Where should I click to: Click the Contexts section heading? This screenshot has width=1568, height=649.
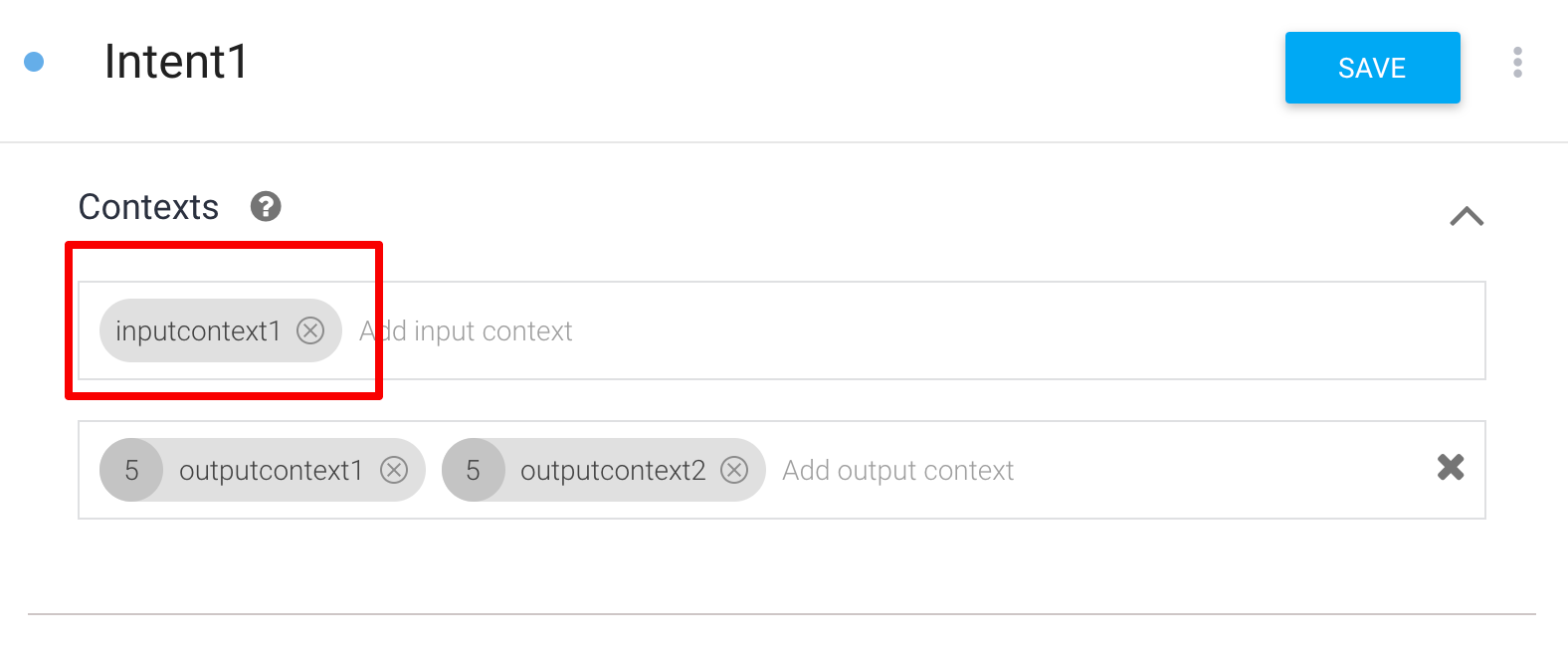[x=148, y=207]
